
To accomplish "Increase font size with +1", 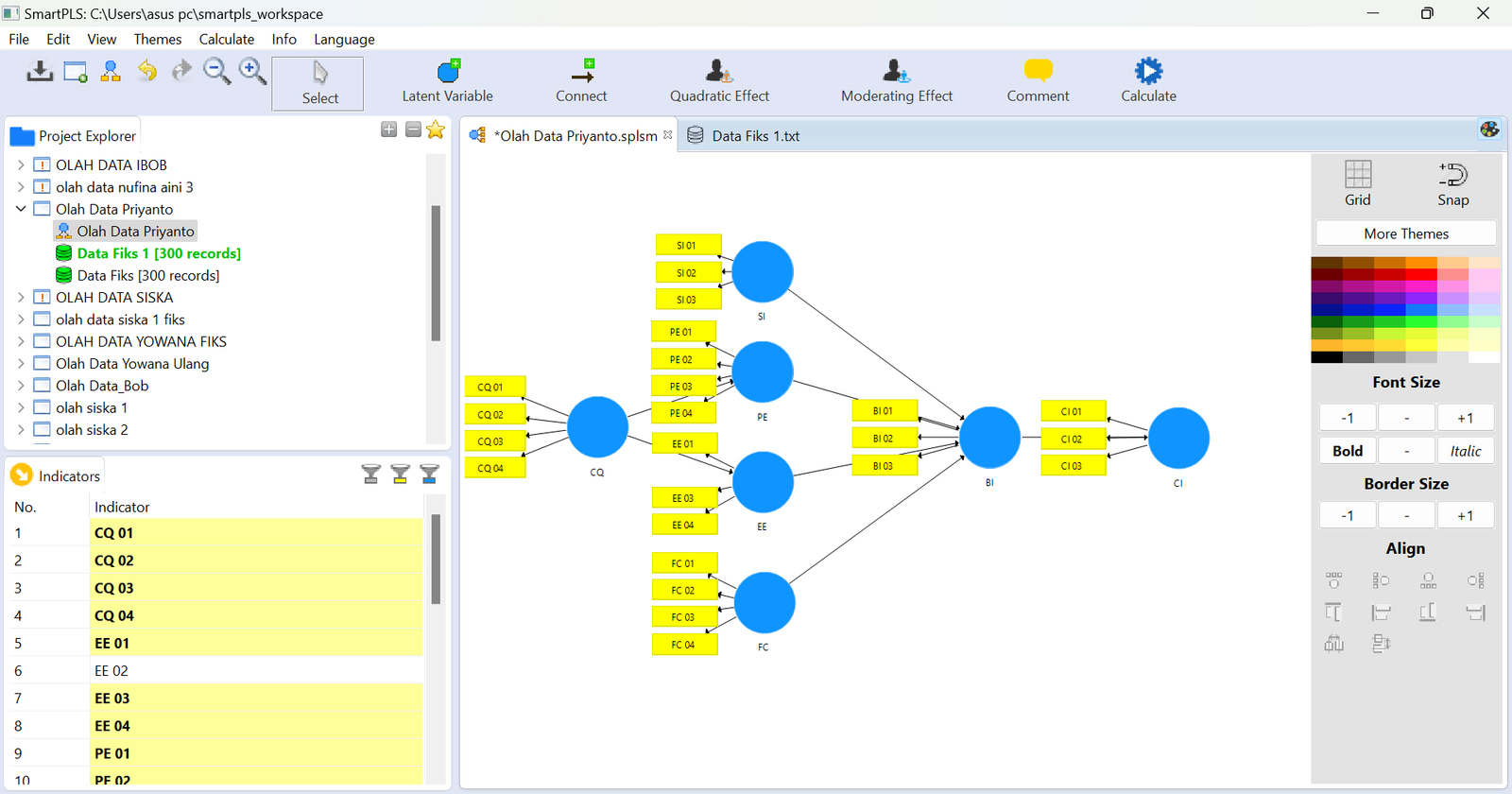I will (x=1464, y=418).
